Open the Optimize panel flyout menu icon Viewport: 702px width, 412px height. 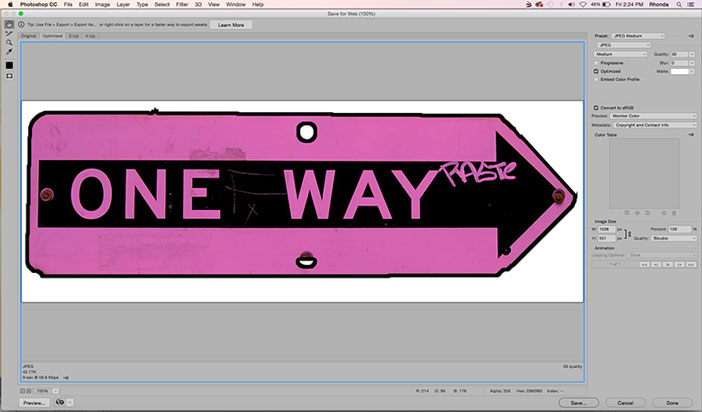coord(691,36)
